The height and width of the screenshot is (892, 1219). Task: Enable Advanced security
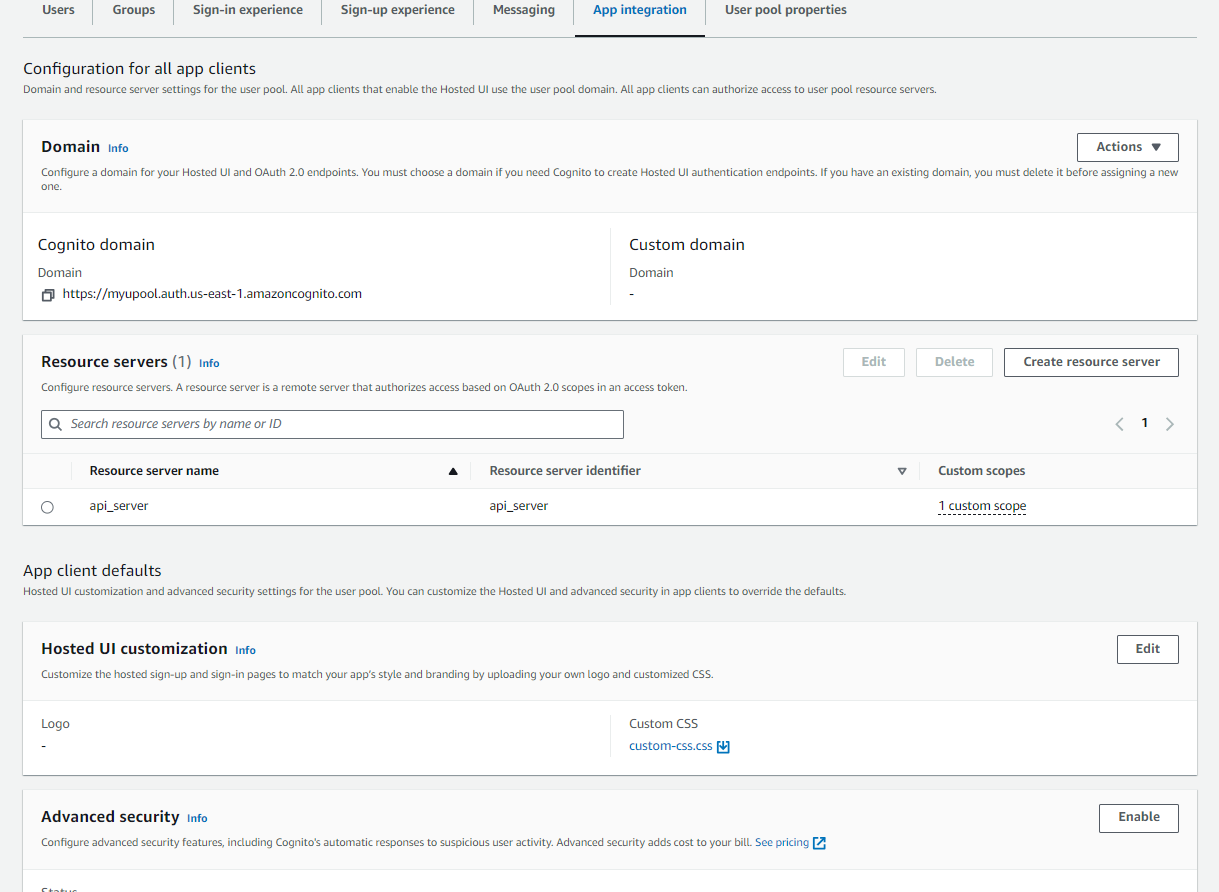tap(1138, 817)
